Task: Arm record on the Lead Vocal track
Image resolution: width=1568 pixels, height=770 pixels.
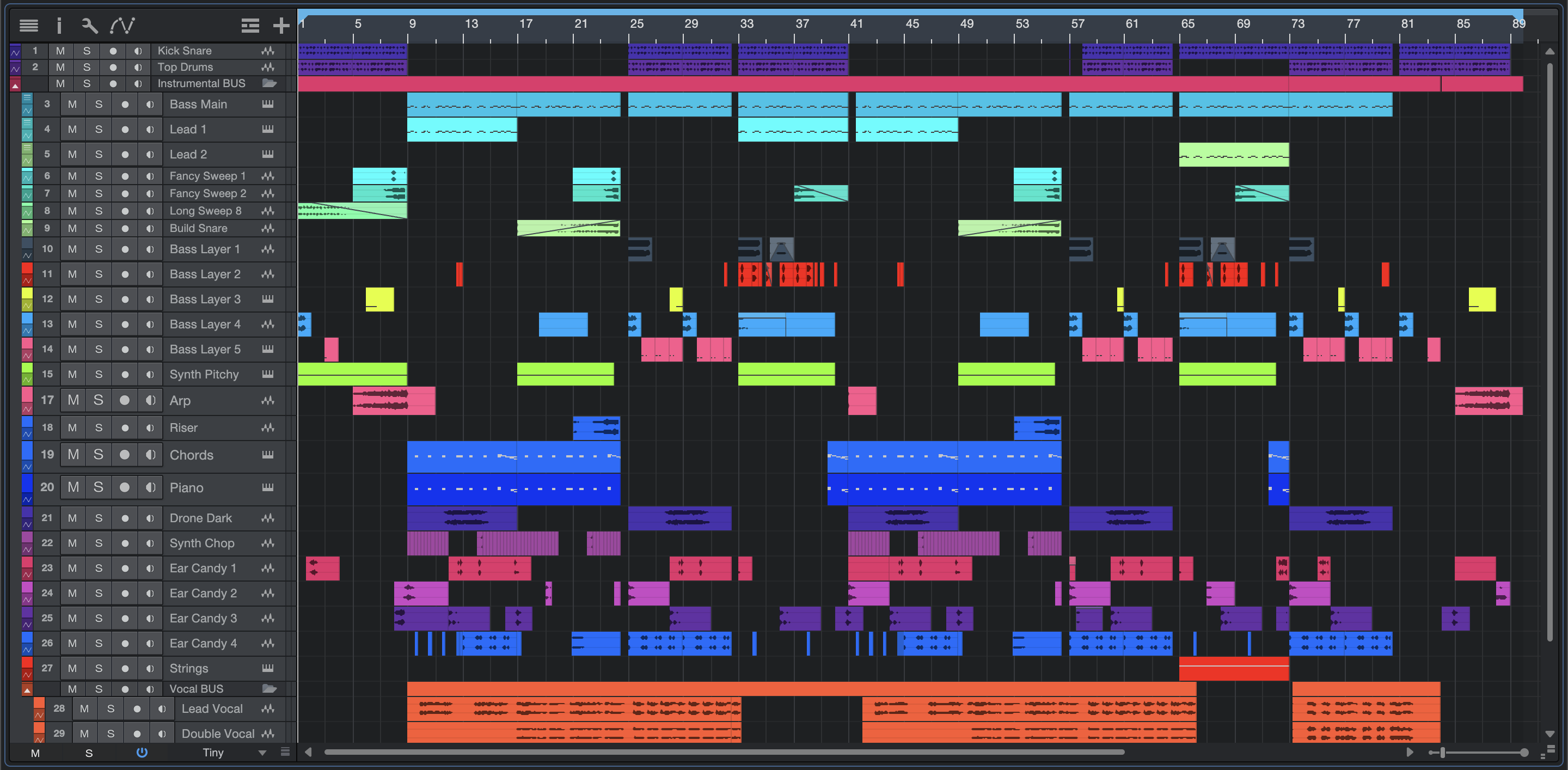Action: [137, 708]
